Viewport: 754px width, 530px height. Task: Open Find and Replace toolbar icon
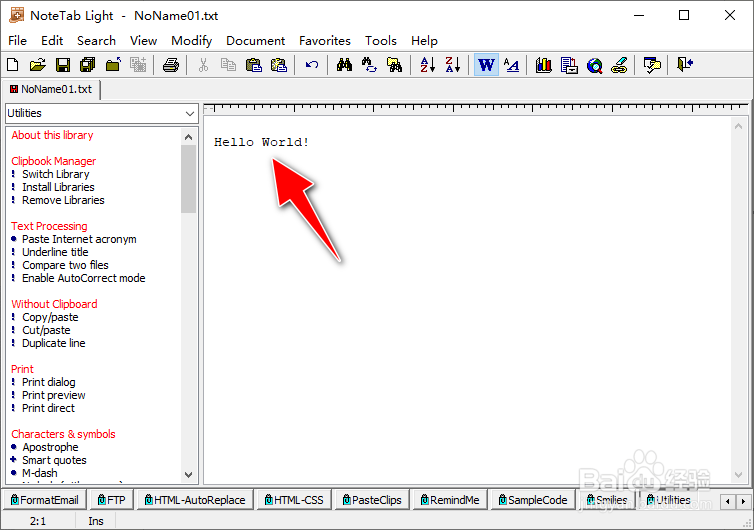point(369,64)
